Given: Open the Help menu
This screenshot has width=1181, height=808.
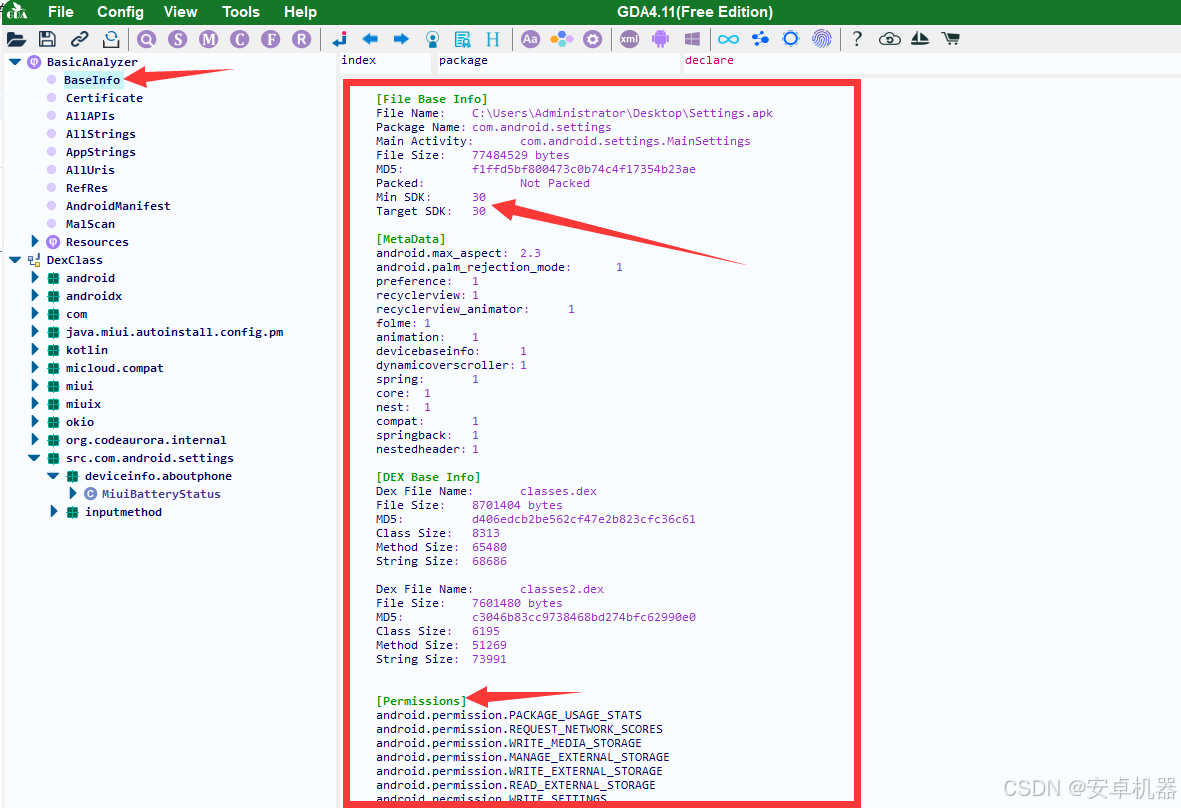Looking at the screenshot, I should 301,12.
